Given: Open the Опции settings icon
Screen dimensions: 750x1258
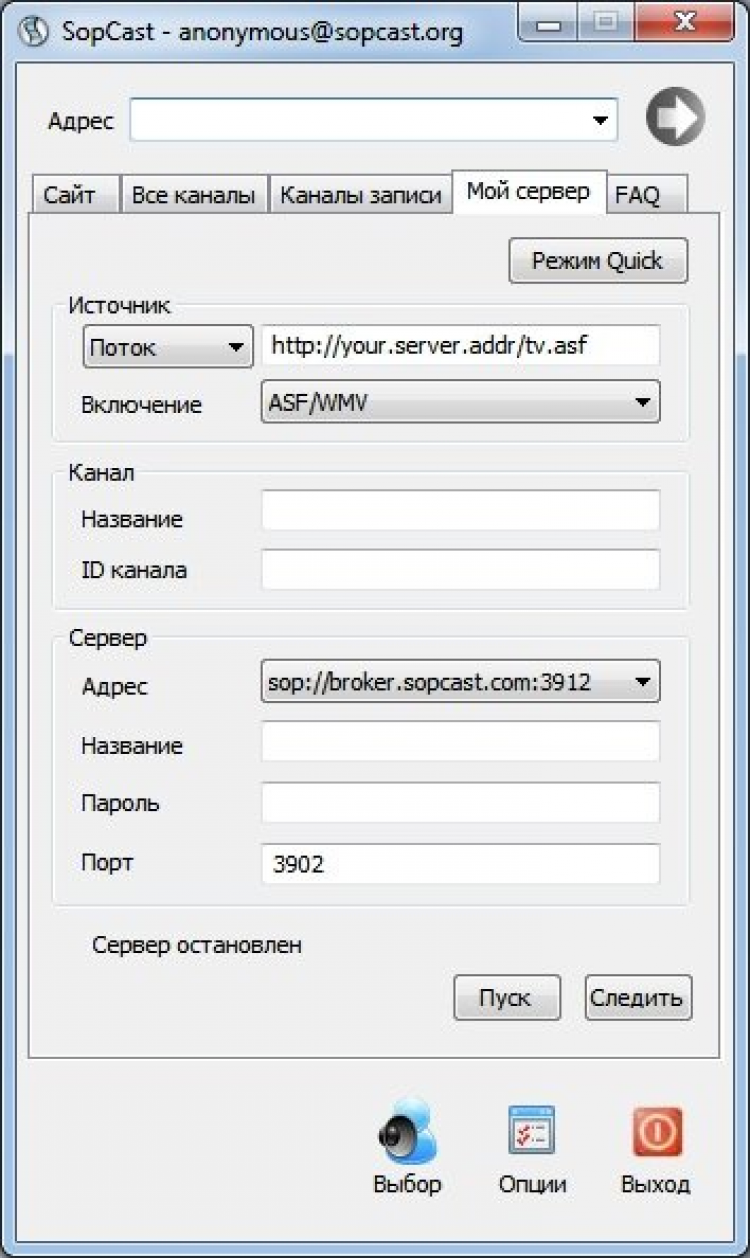Looking at the screenshot, I should (532, 1130).
